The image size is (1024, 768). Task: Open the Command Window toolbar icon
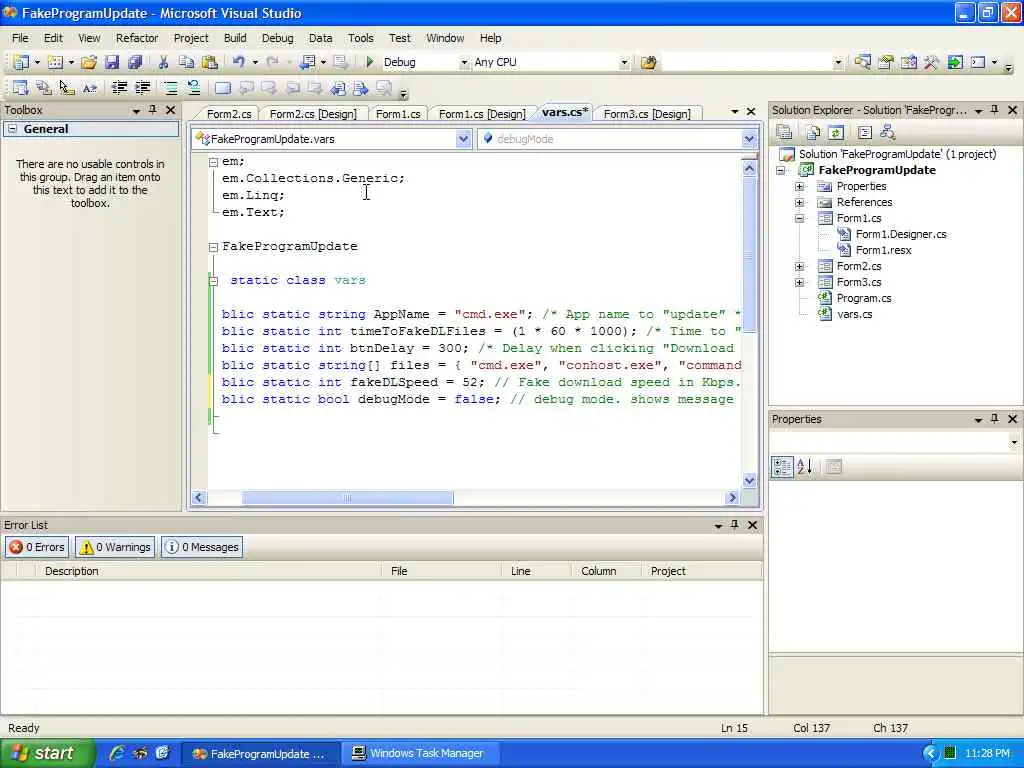pyautogui.click(x=978, y=63)
